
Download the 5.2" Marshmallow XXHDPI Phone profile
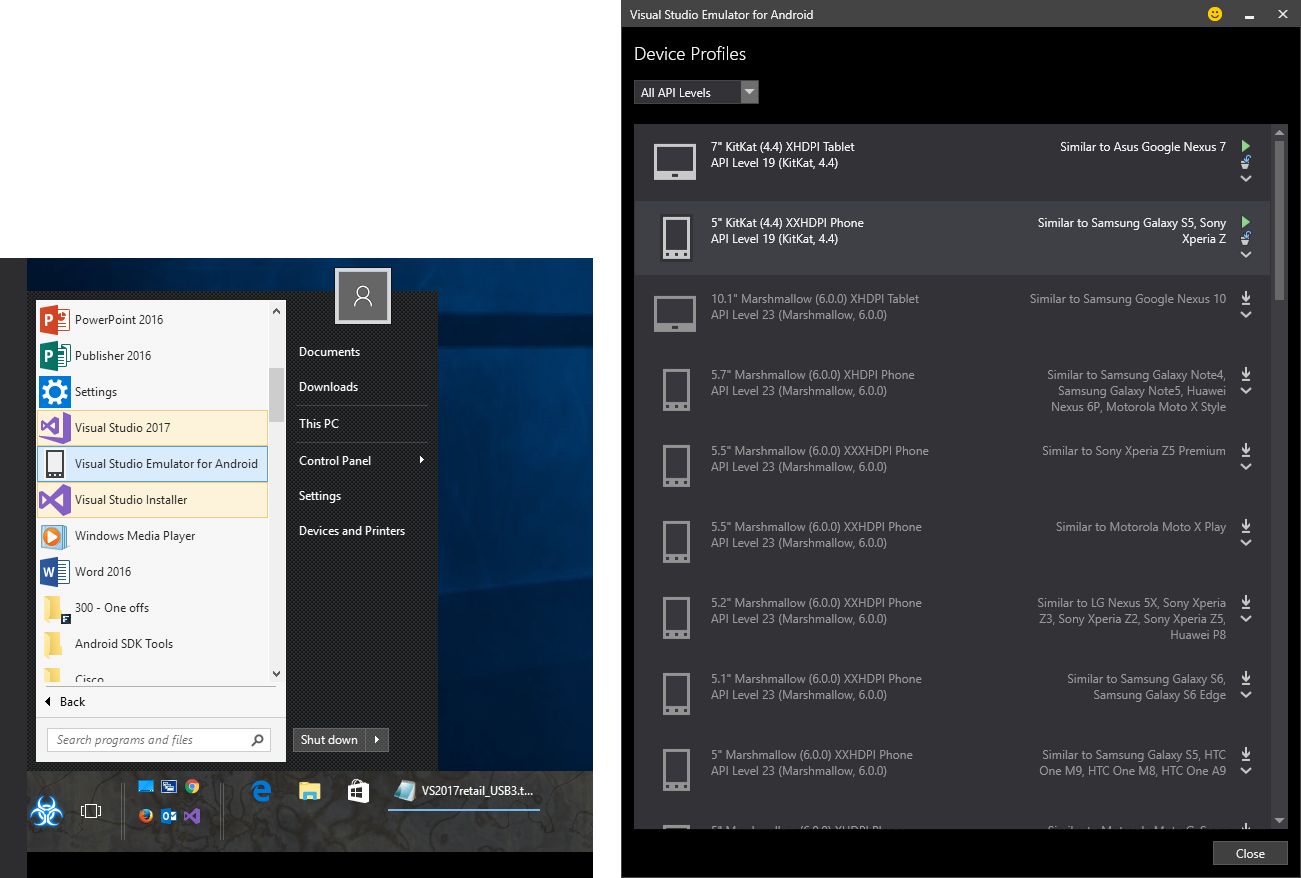[x=1246, y=602]
